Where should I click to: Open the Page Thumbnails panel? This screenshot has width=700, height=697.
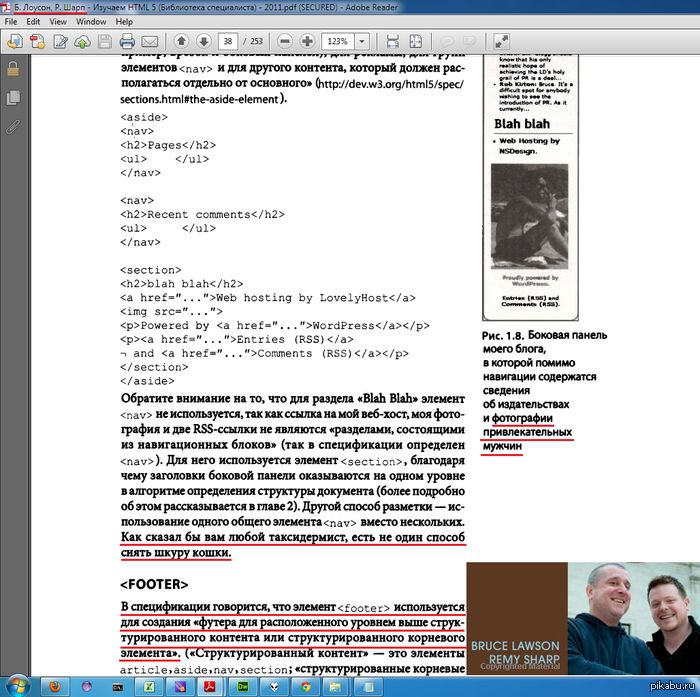click(13, 98)
